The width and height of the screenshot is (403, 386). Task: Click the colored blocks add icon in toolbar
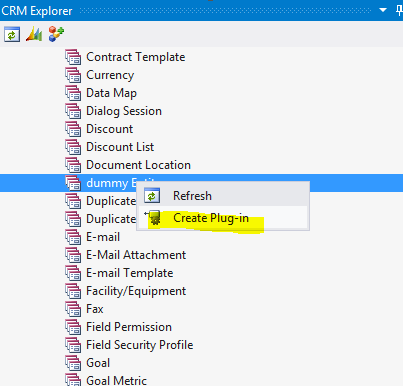56,34
